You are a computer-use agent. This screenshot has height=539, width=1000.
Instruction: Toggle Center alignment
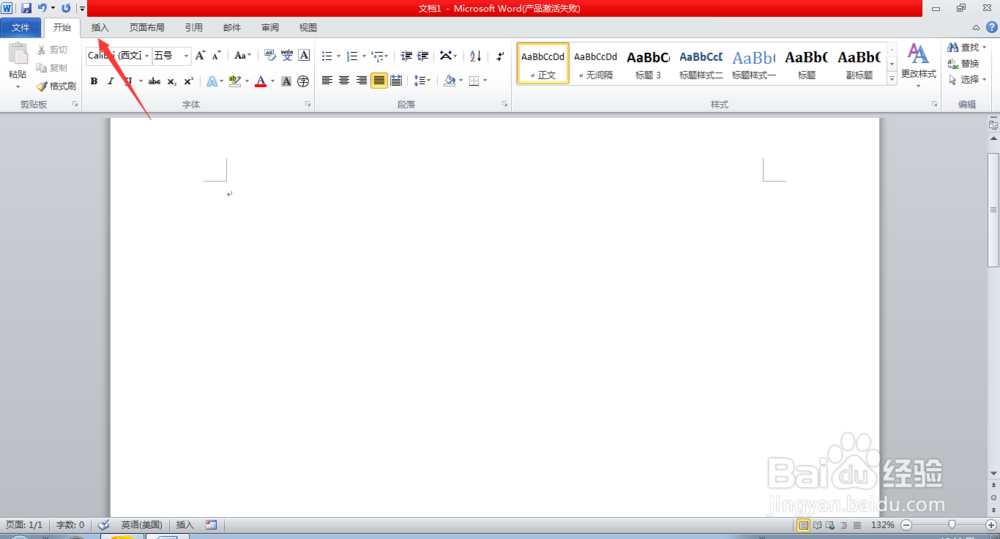pyautogui.click(x=344, y=80)
